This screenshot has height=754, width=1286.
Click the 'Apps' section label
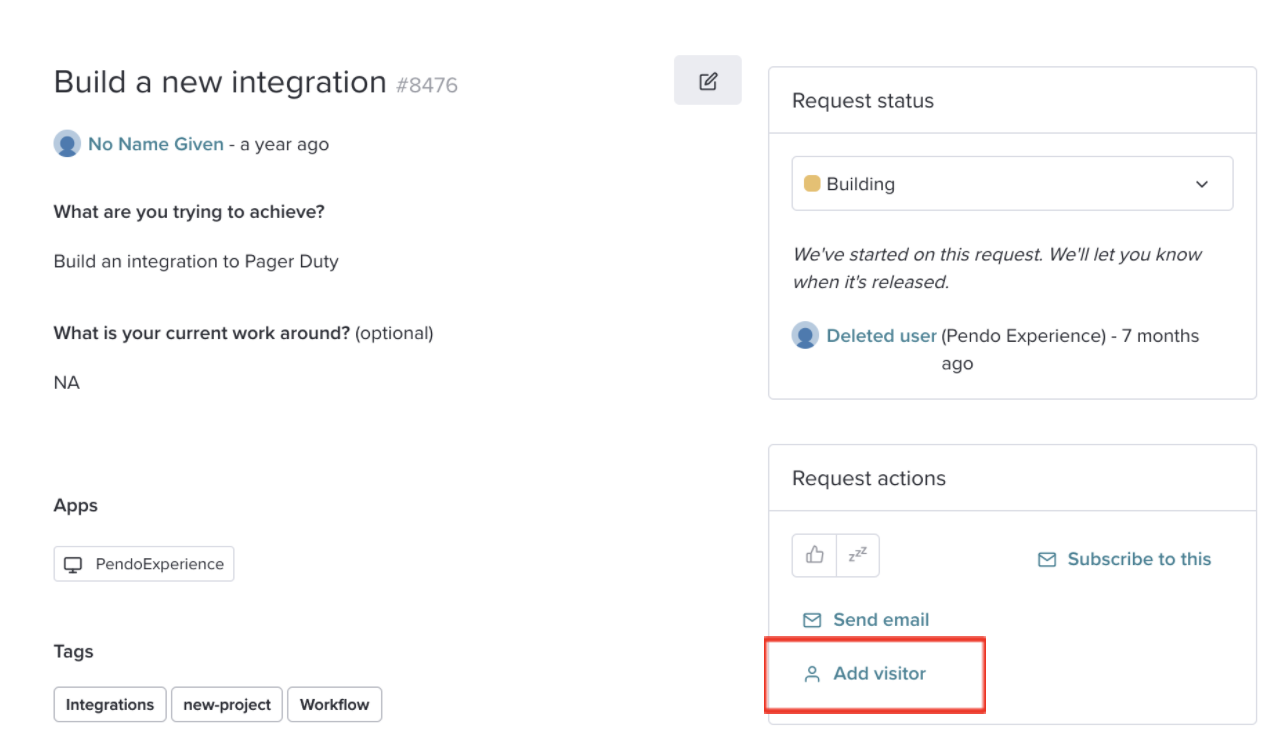pos(76,506)
